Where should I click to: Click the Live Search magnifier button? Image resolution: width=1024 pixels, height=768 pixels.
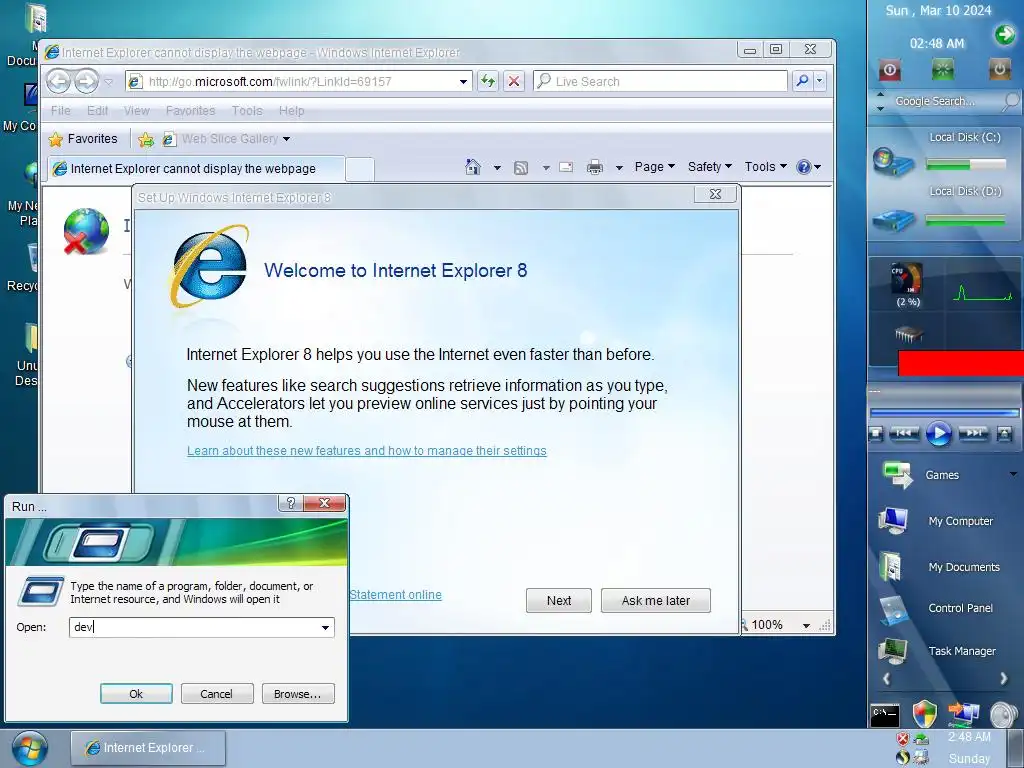803,81
